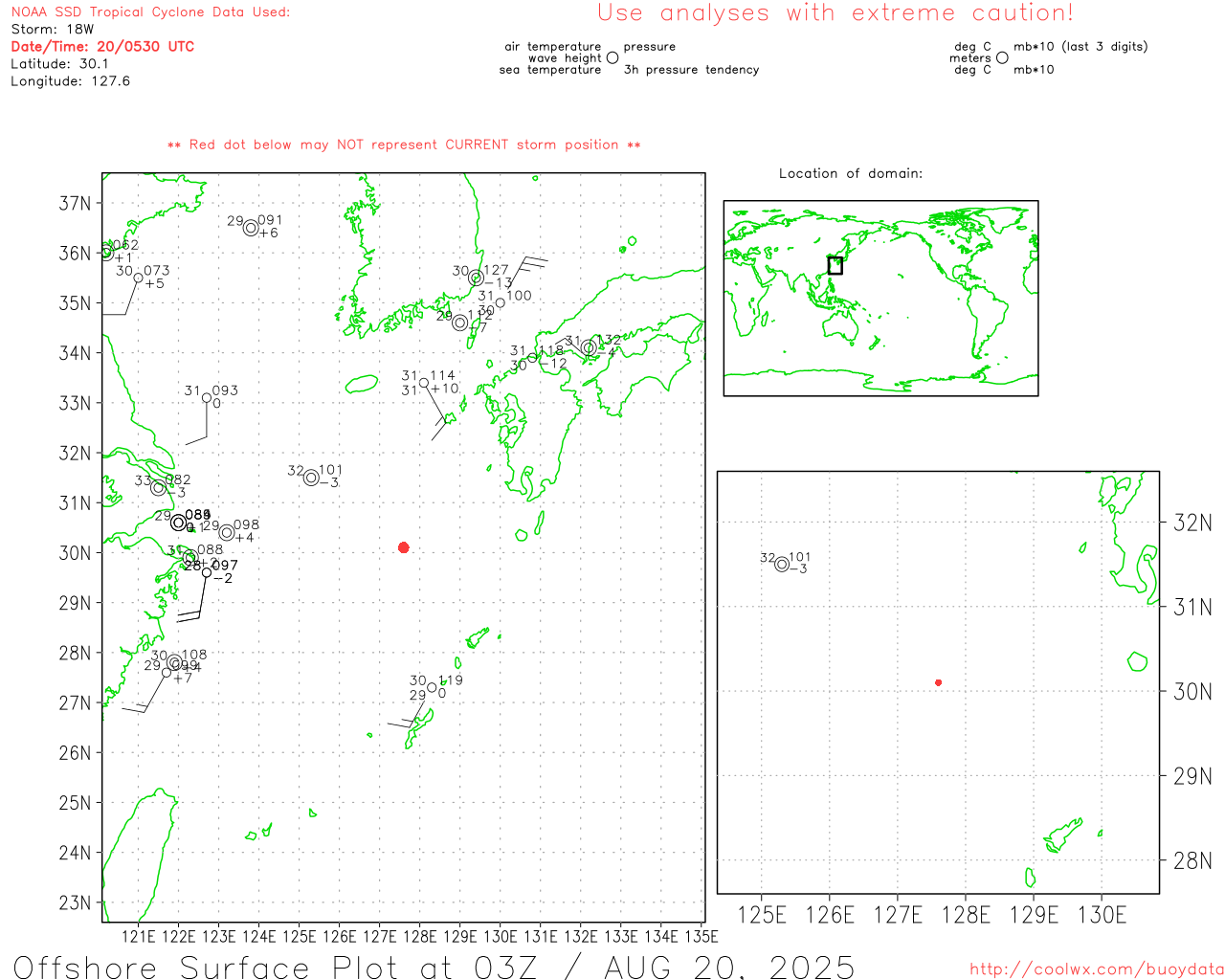The image size is (1225, 980).
Task: Click the station marker labeled 32 101 -3 on the main map
Action: coord(311,478)
